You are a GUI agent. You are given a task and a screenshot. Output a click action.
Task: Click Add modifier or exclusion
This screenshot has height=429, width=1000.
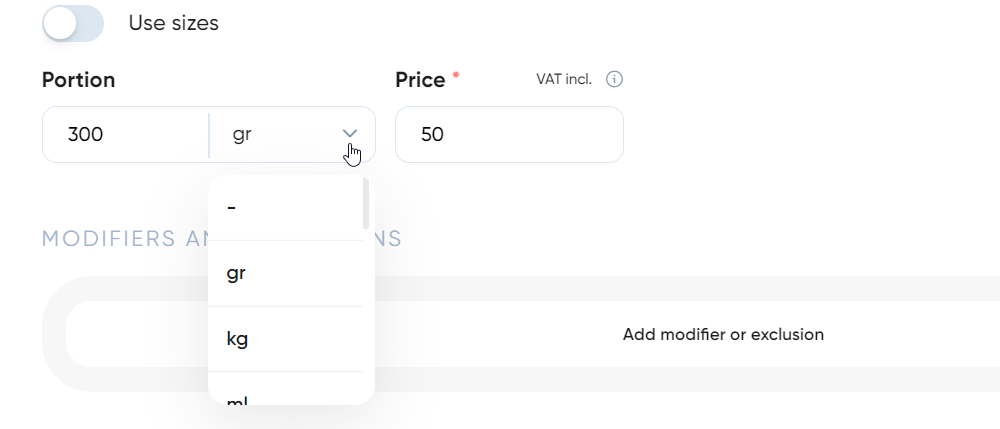tap(723, 334)
